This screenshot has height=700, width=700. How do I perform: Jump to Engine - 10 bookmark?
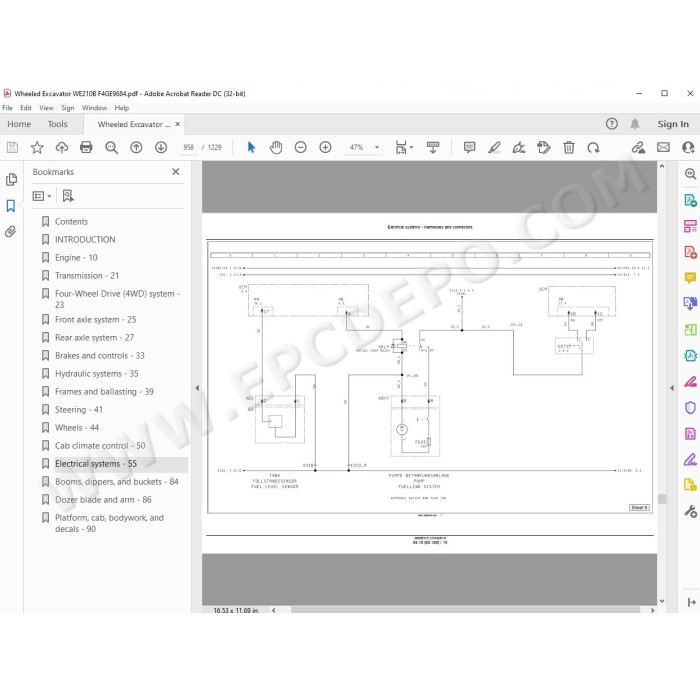coord(76,258)
